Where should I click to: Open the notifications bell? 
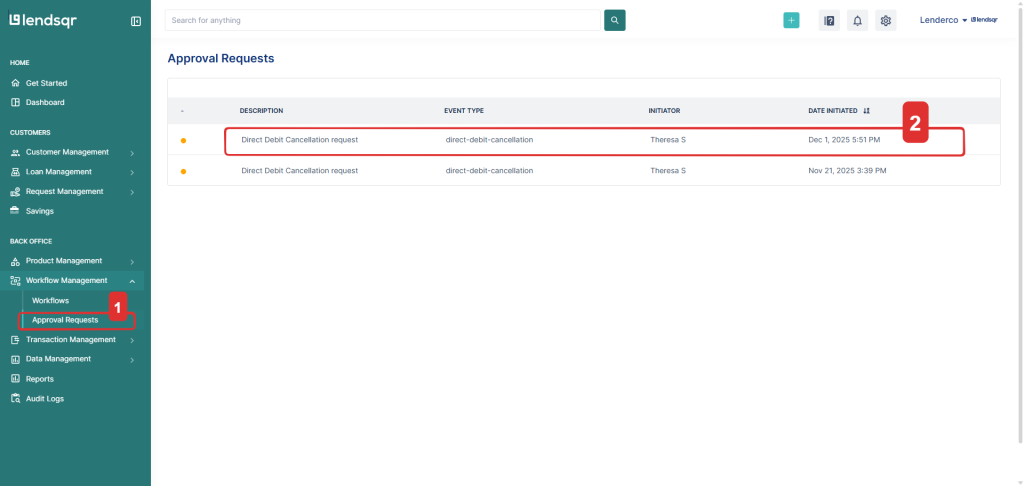click(x=857, y=20)
